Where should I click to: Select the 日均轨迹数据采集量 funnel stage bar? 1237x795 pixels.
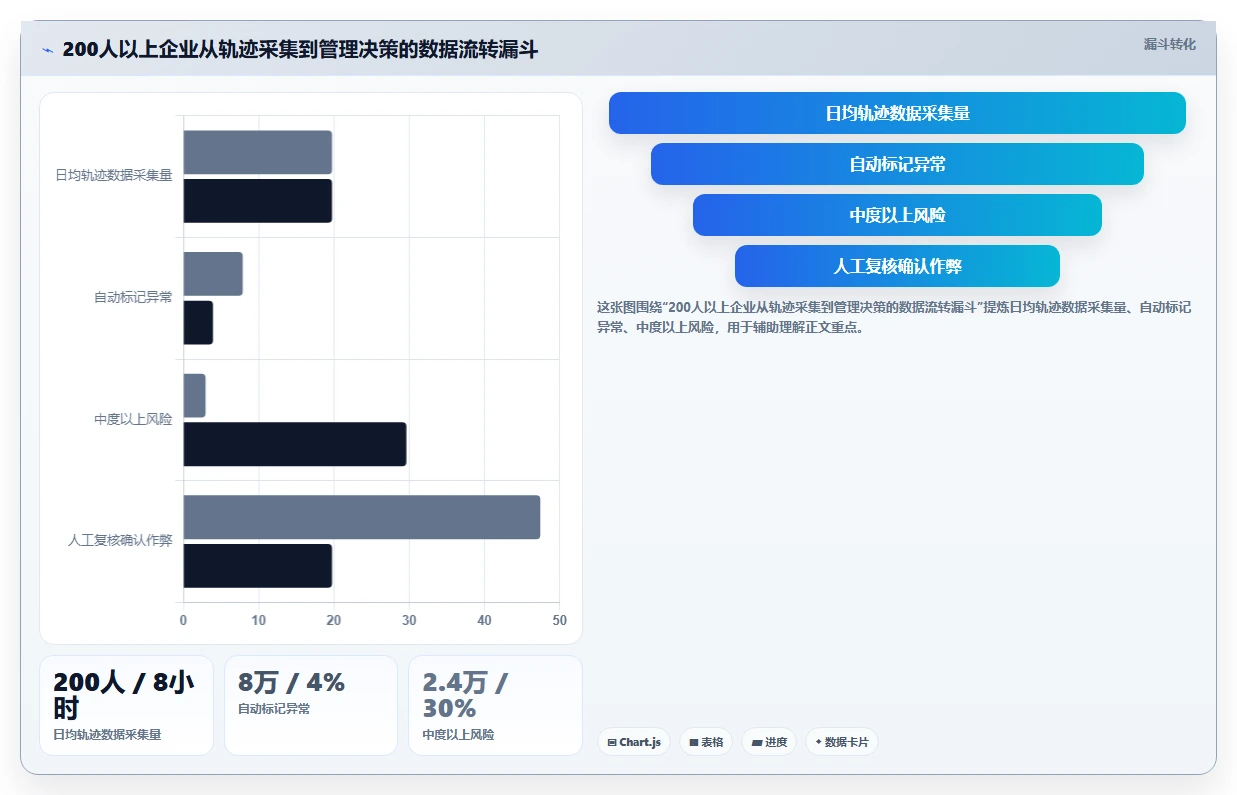click(x=897, y=113)
